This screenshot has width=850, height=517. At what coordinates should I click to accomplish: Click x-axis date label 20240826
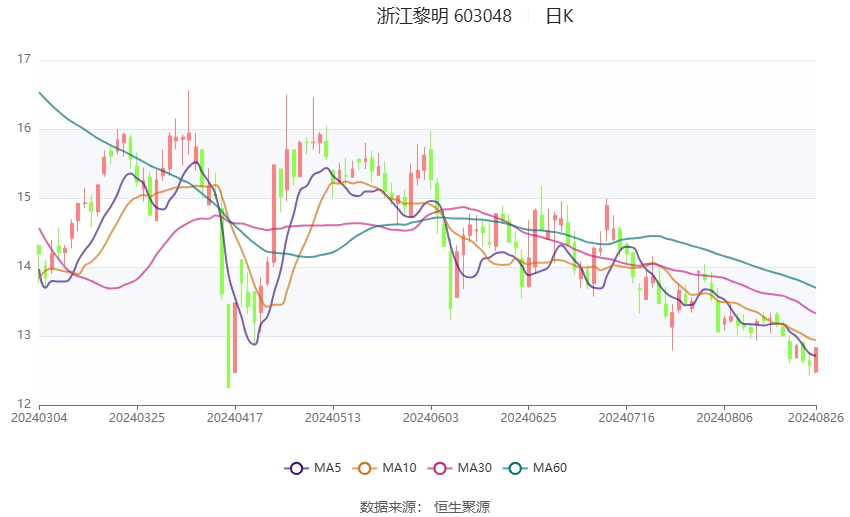816,418
